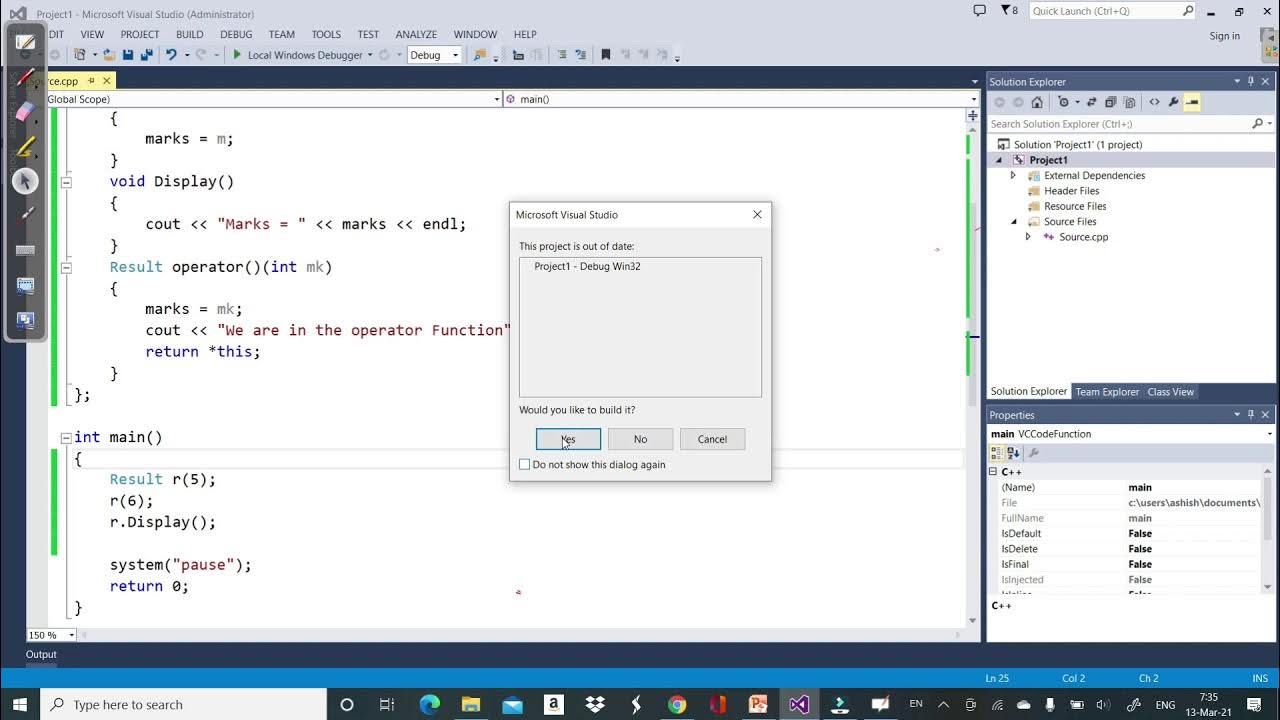Click the Quick Launch search box

1112,11
